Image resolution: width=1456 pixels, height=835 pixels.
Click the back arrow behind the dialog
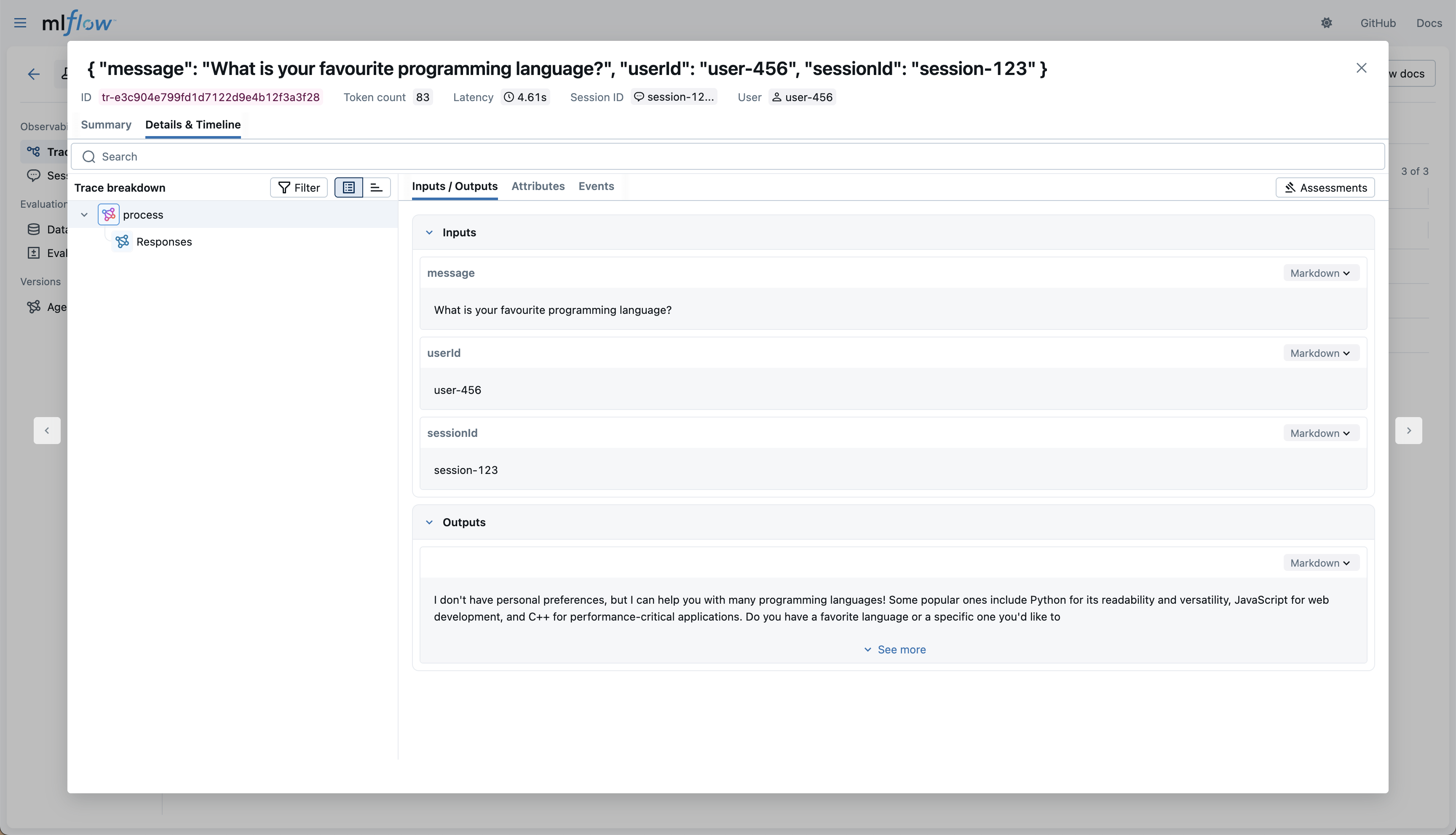[34, 74]
